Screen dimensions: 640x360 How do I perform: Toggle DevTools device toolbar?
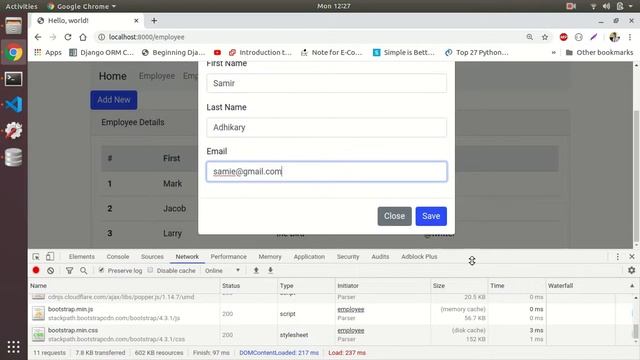[49, 257]
